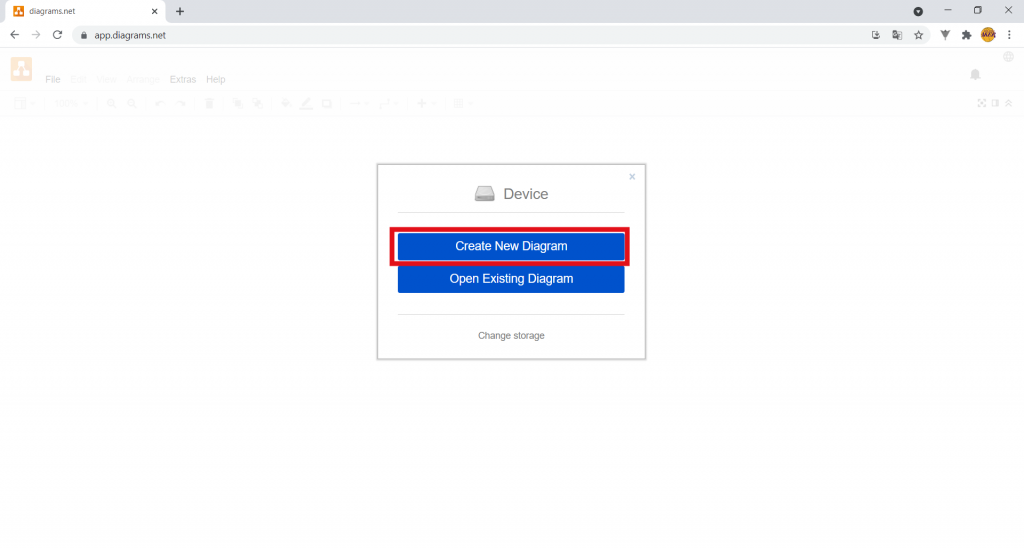Image resolution: width=1024 pixels, height=548 pixels.
Task: Select the diagrams.net browser tab
Action: (x=83, y=12)
